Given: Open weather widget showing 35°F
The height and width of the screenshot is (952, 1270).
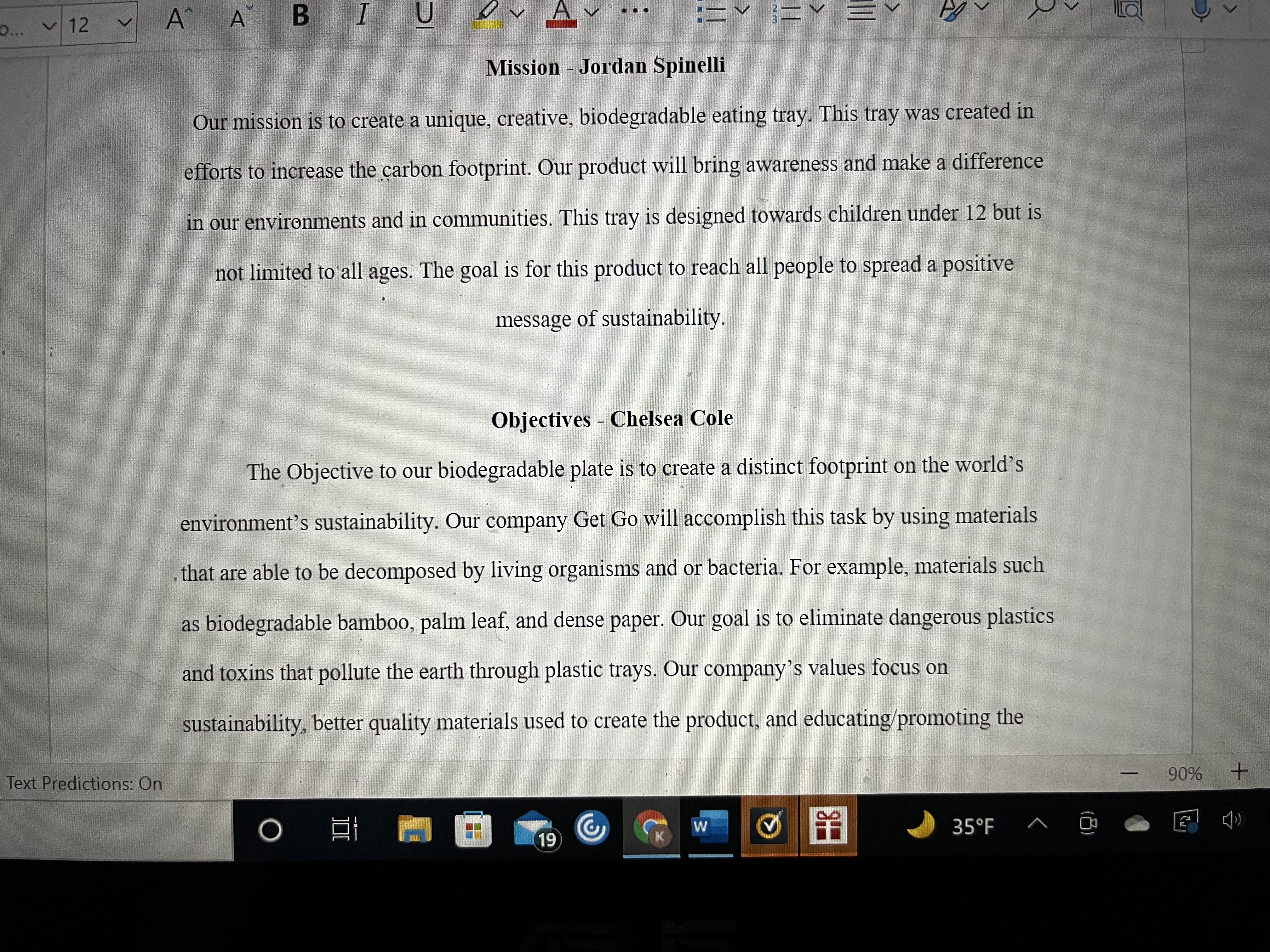Looking at the screenshot, I should tap(951, 825).
